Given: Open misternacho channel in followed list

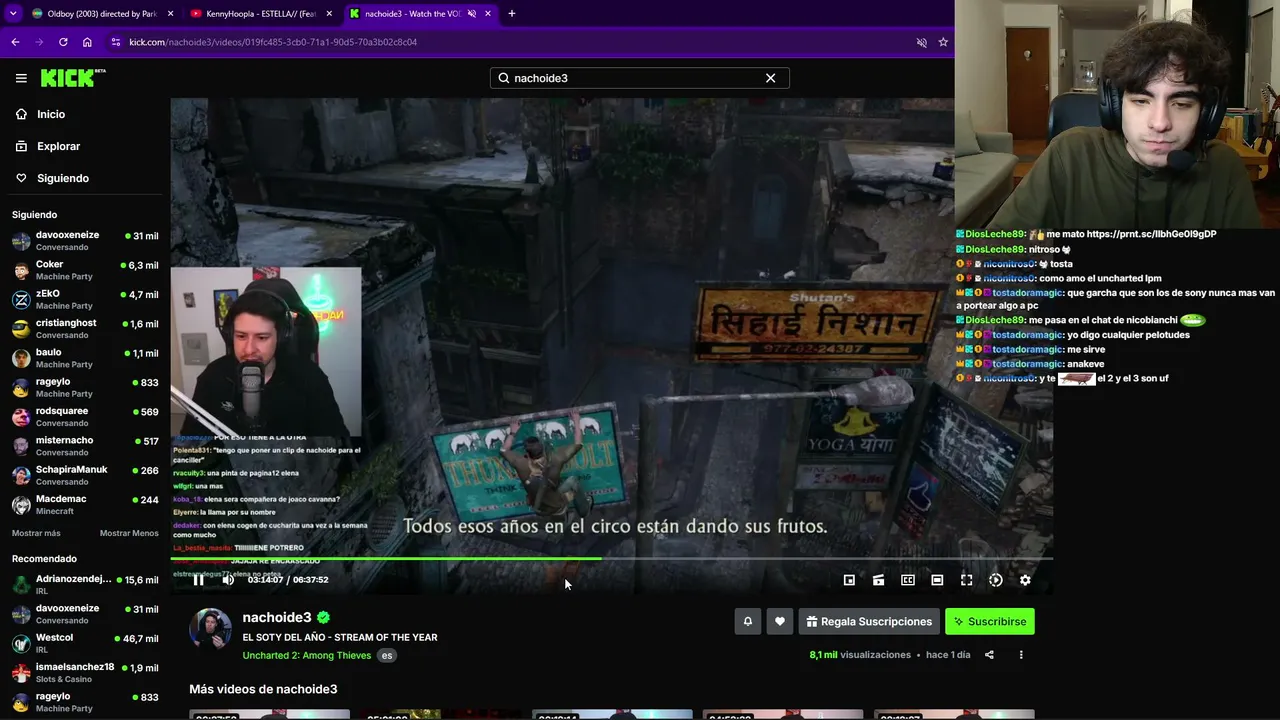Looking at the screenshot, I should (x=85, y=446).
